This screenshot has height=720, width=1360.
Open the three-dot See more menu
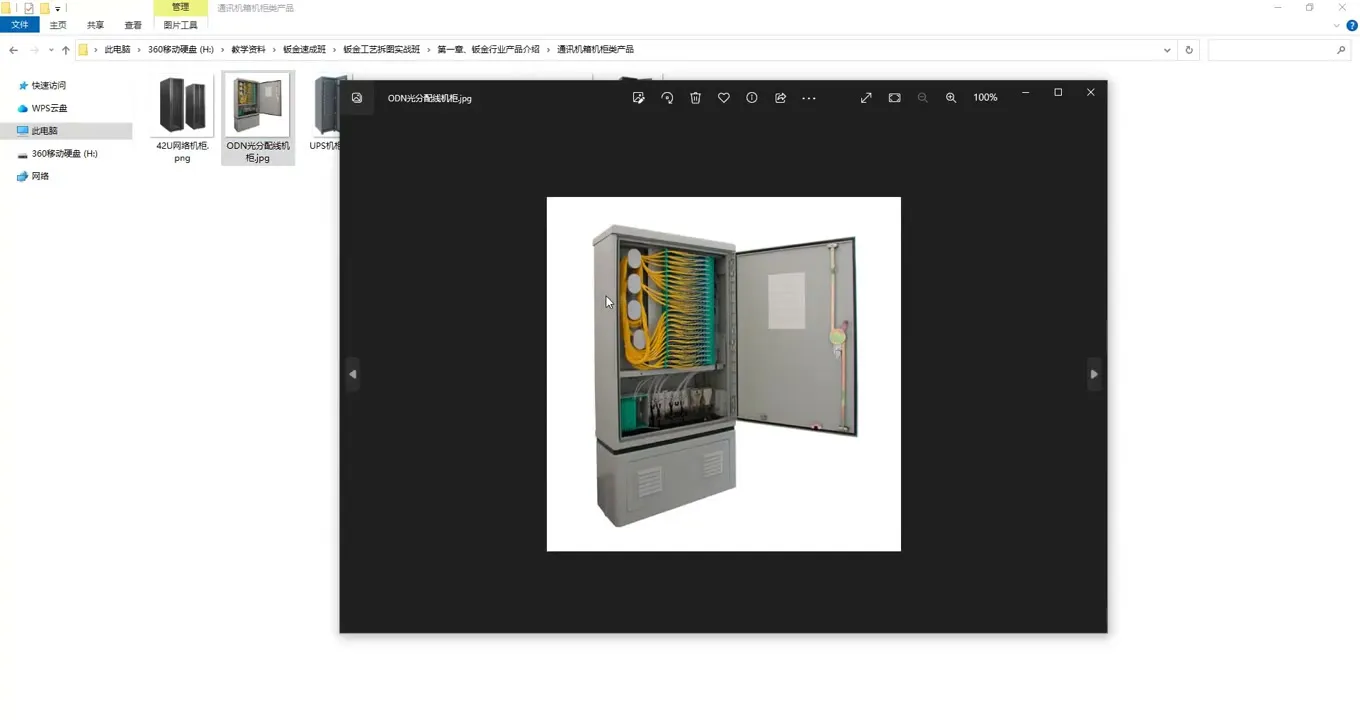click(x=809, y=98)
